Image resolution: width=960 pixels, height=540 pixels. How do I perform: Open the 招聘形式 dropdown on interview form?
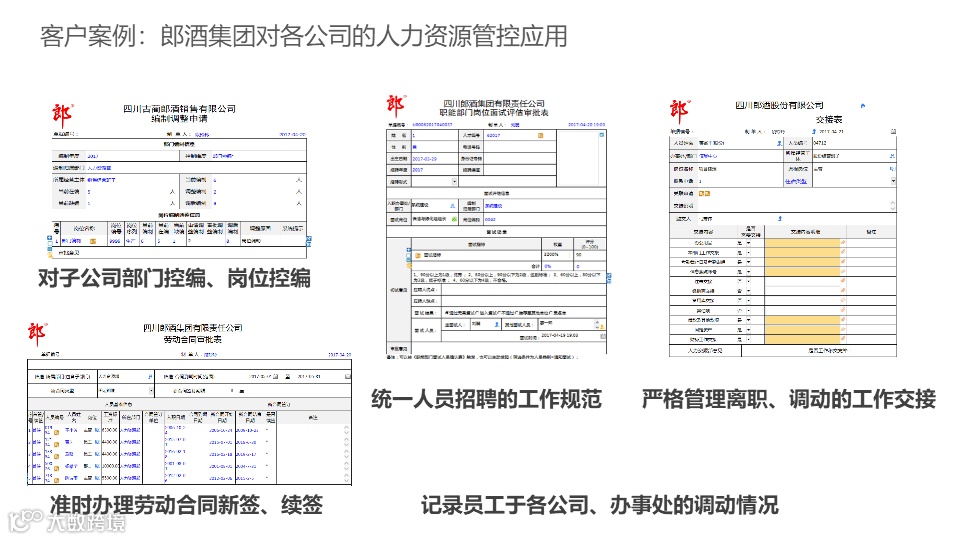click(454, 182)
